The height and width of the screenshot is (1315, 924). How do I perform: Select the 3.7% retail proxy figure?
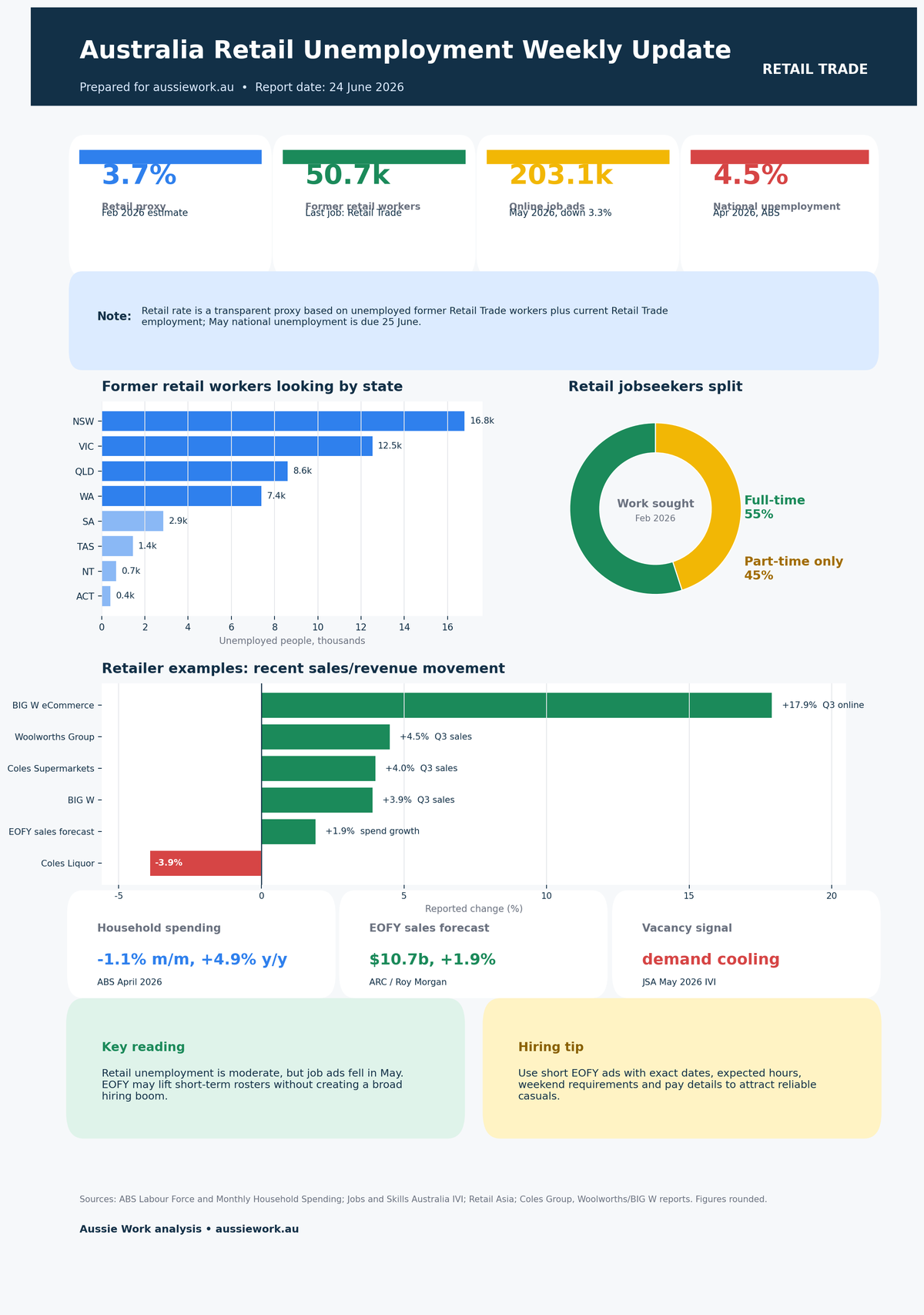[x=139, y=176]
